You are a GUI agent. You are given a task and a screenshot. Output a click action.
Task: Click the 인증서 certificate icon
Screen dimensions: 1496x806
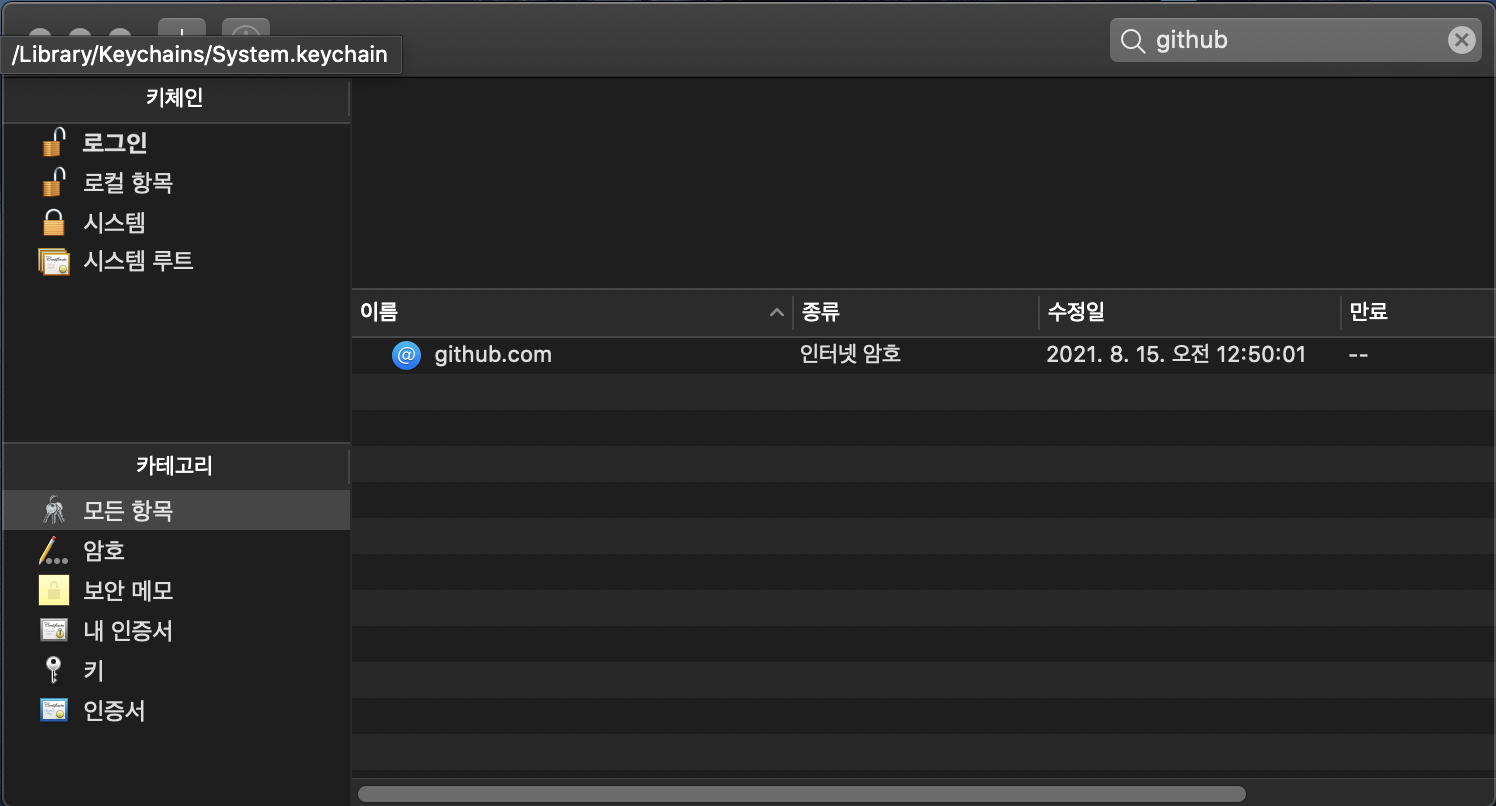54,710
